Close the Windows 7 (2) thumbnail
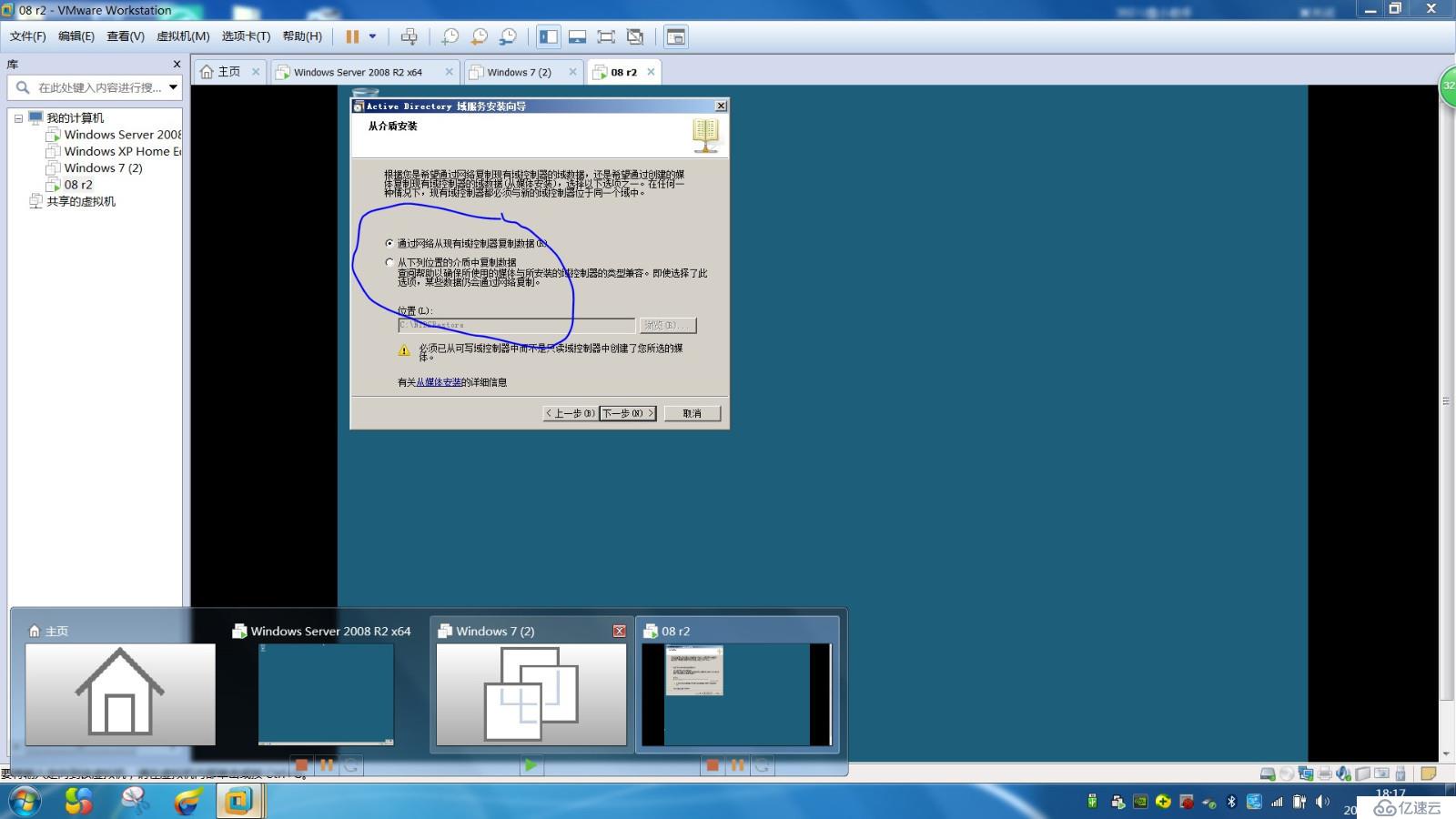Viewport: 1456px width, 819px height. 620,631
